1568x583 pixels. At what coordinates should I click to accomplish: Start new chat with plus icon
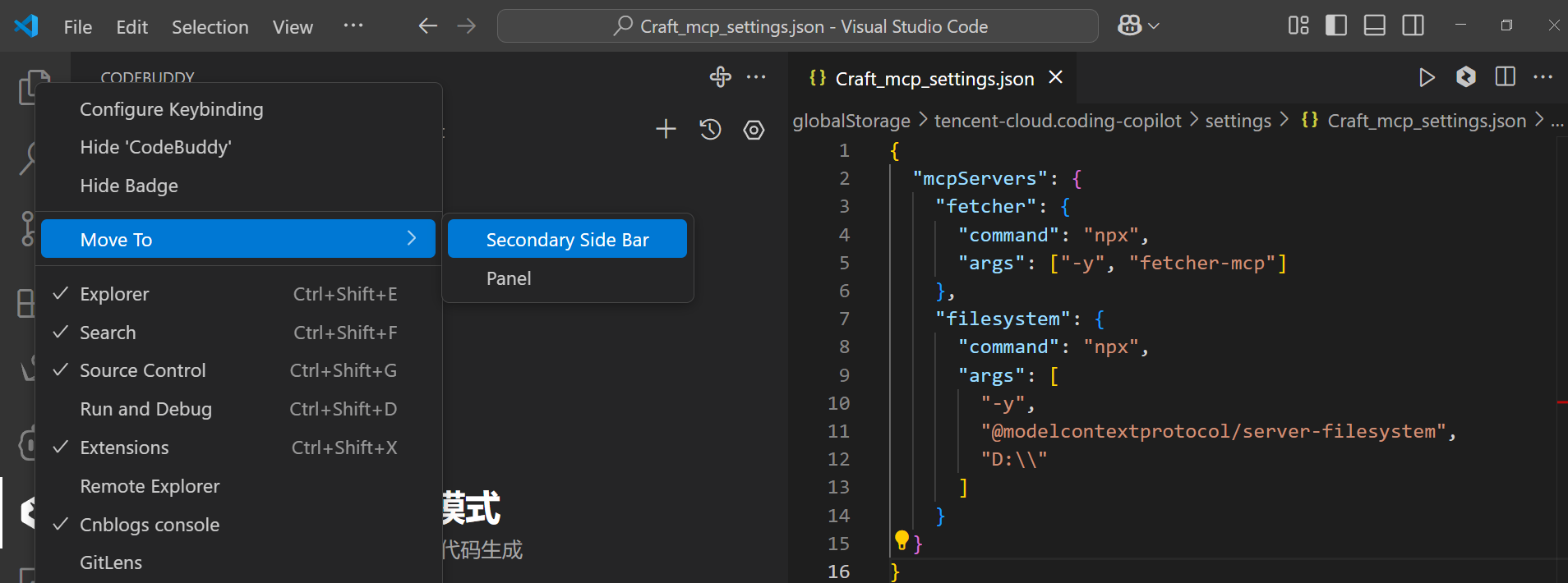click(666, 129)
